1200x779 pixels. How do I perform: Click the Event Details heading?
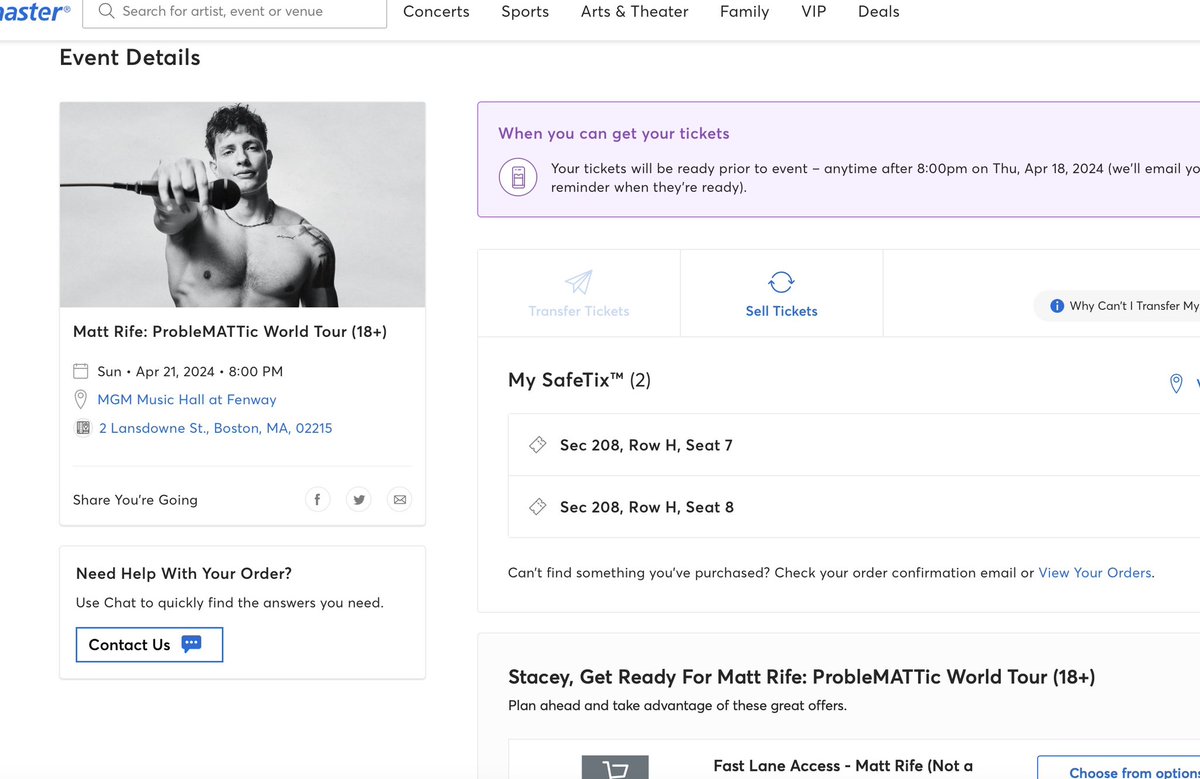click(x=130, y=58)
